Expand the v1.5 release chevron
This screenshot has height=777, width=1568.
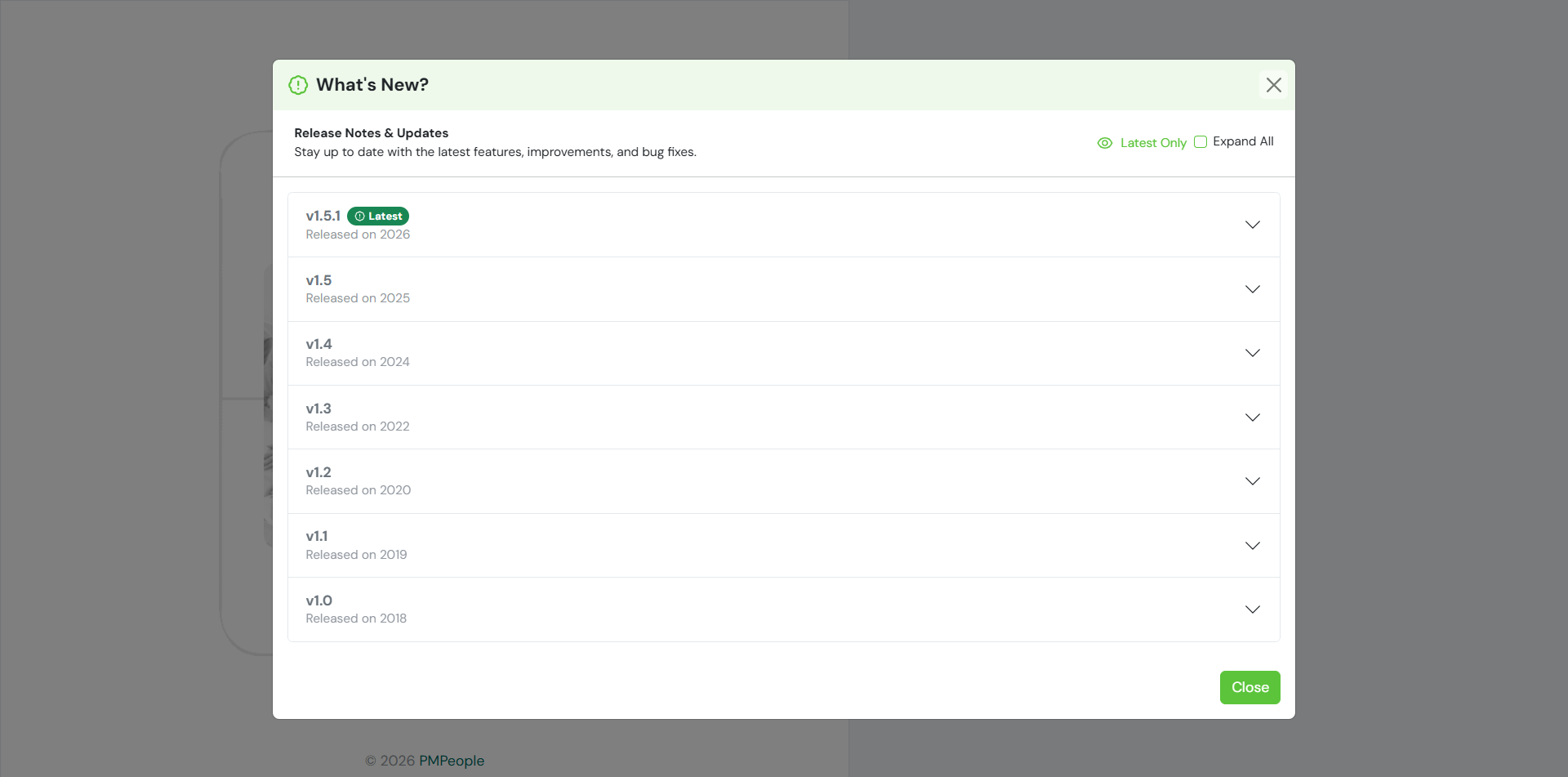click(x=1252, y=289)
